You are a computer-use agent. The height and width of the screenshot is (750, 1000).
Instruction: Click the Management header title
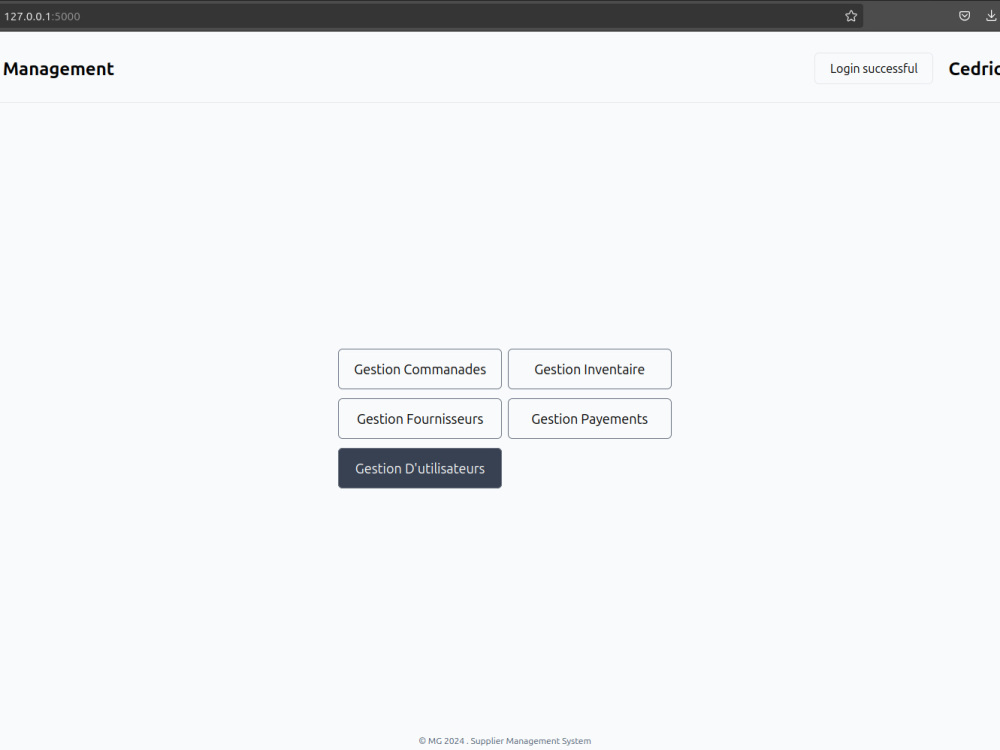pyautogui.click(x=58, y=69)
